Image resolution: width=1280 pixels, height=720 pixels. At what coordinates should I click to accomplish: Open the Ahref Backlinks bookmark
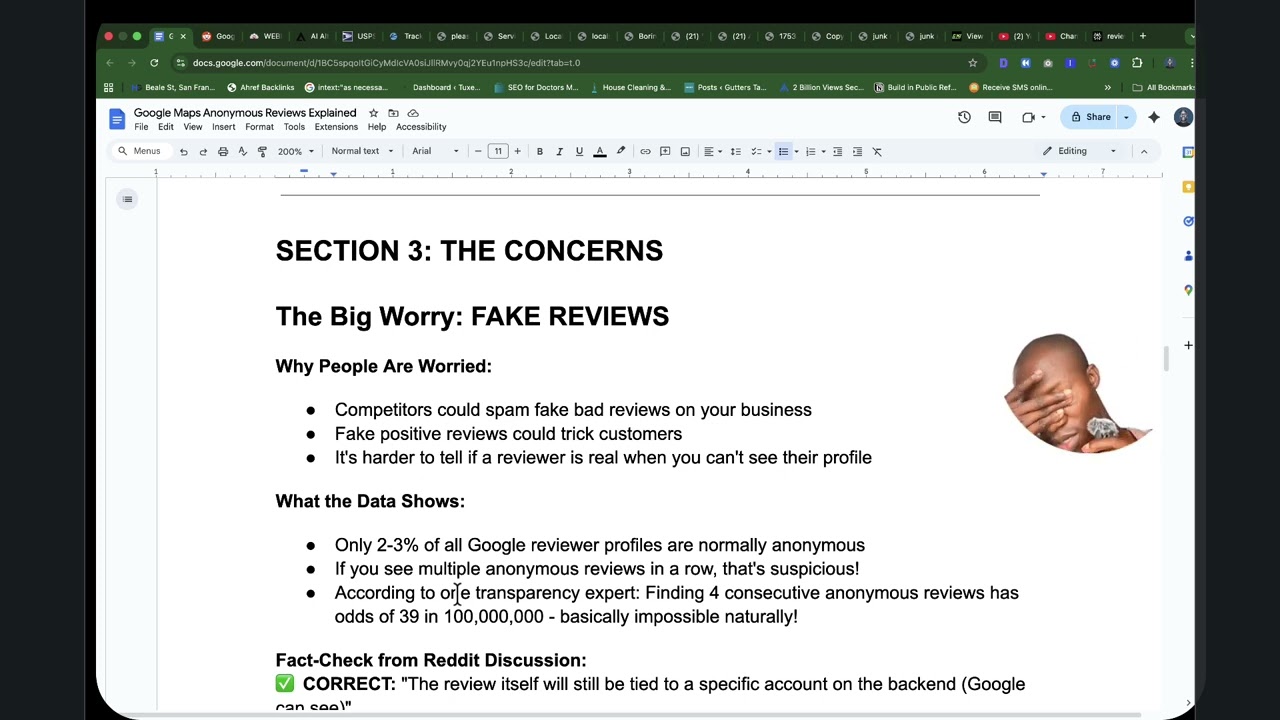[x=261, y=87]
